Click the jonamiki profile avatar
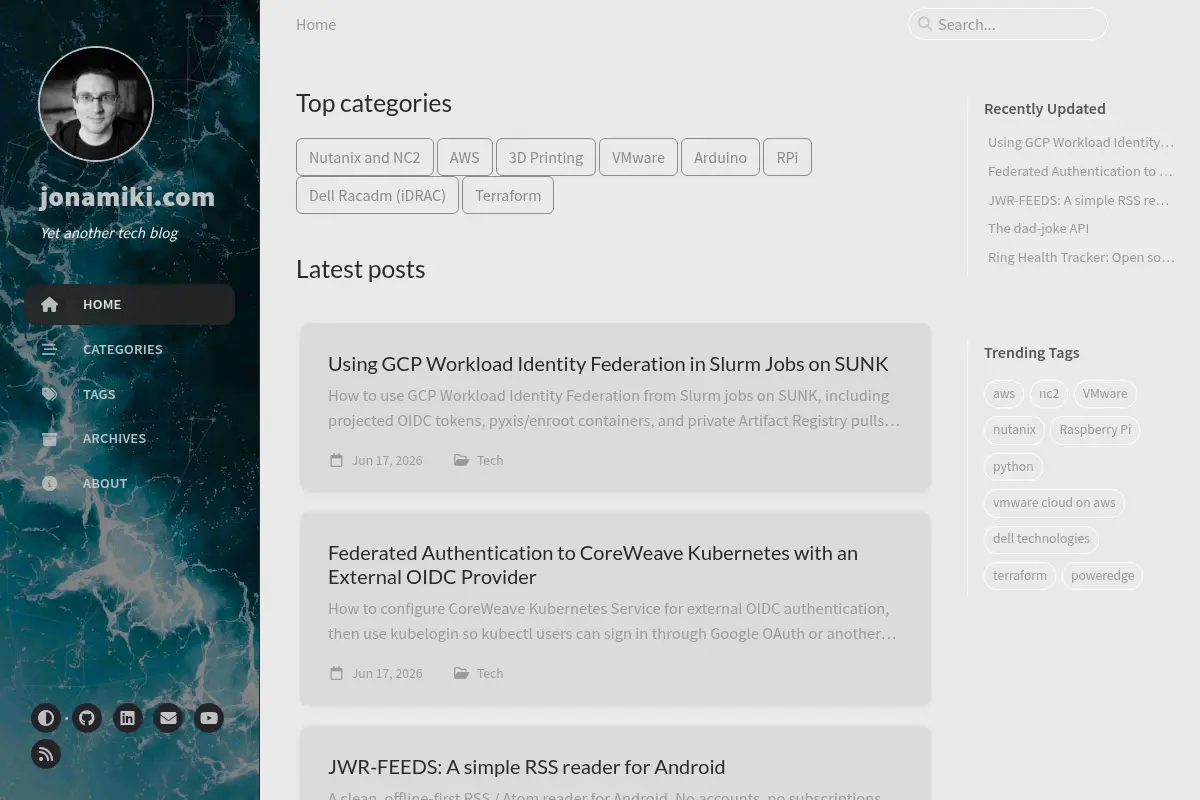This screenshot has height=800, width=1200. tap(96, 104)
